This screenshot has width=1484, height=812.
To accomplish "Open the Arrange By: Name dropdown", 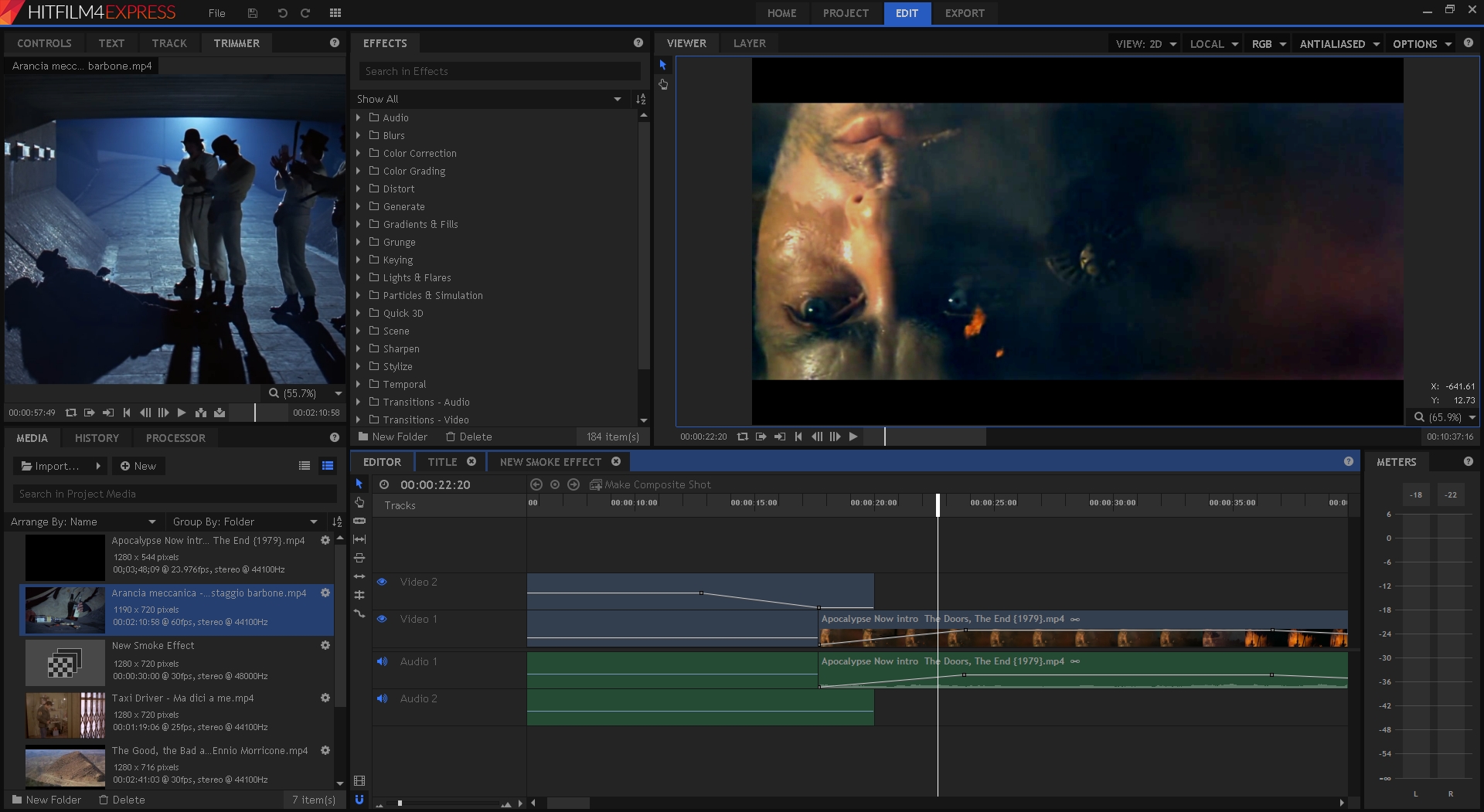I will click(x=83, y=522).
